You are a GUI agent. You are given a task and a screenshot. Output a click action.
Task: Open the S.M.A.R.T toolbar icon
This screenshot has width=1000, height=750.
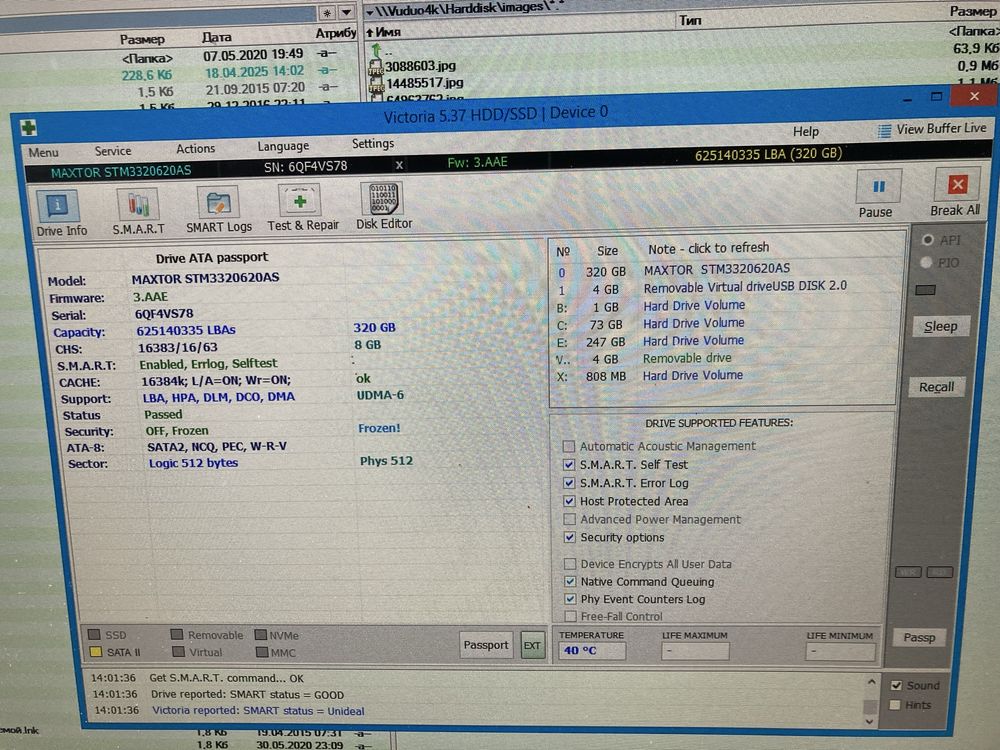137,205
